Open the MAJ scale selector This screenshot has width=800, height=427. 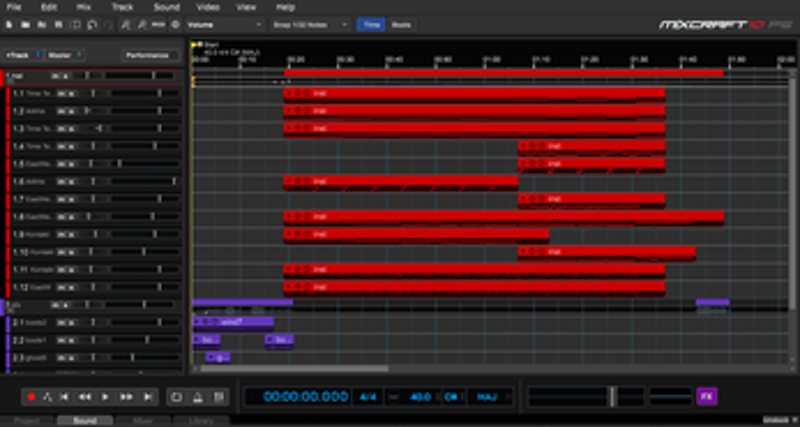coord(490,397)
